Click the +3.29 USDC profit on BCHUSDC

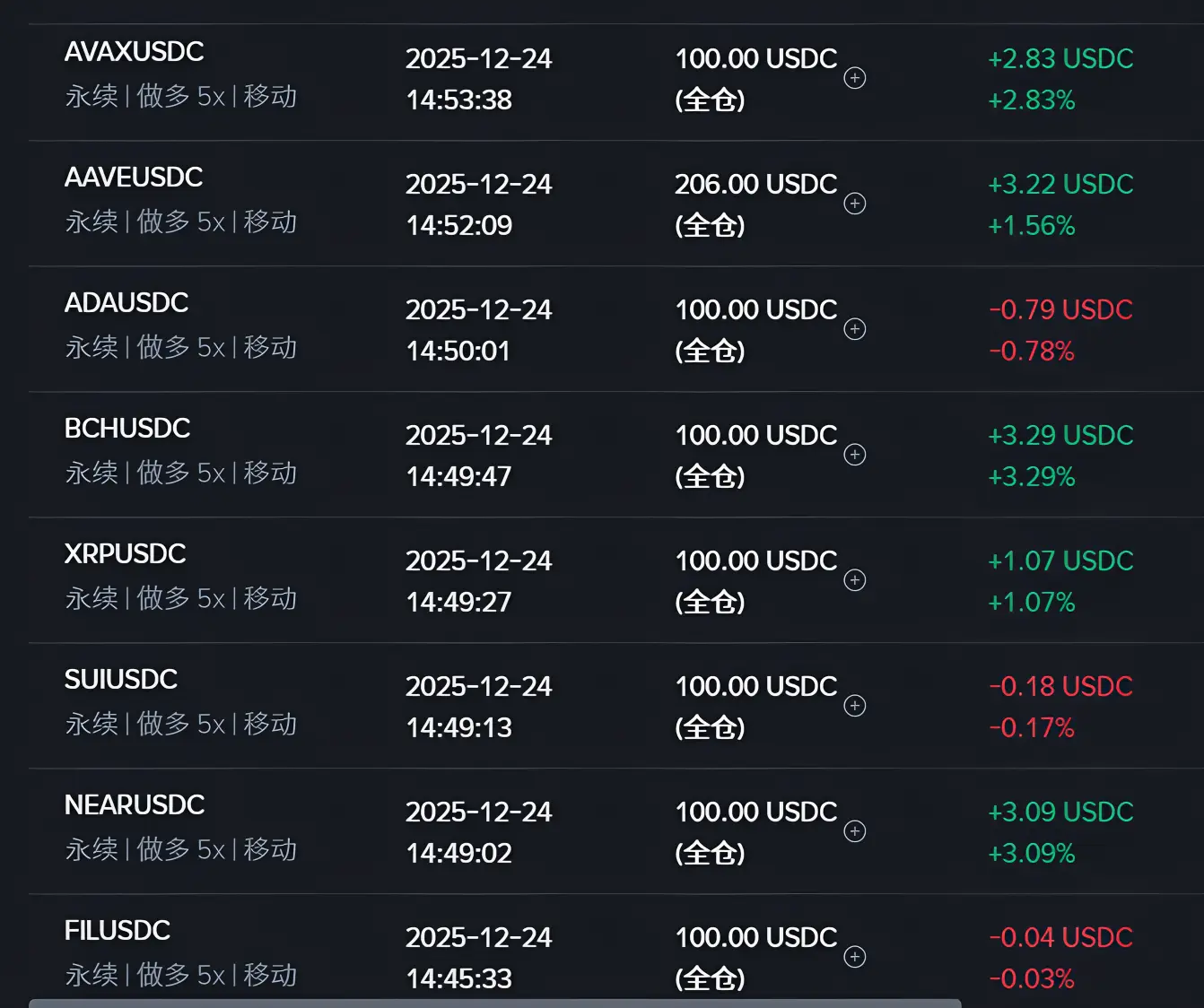pos(1060,436)
